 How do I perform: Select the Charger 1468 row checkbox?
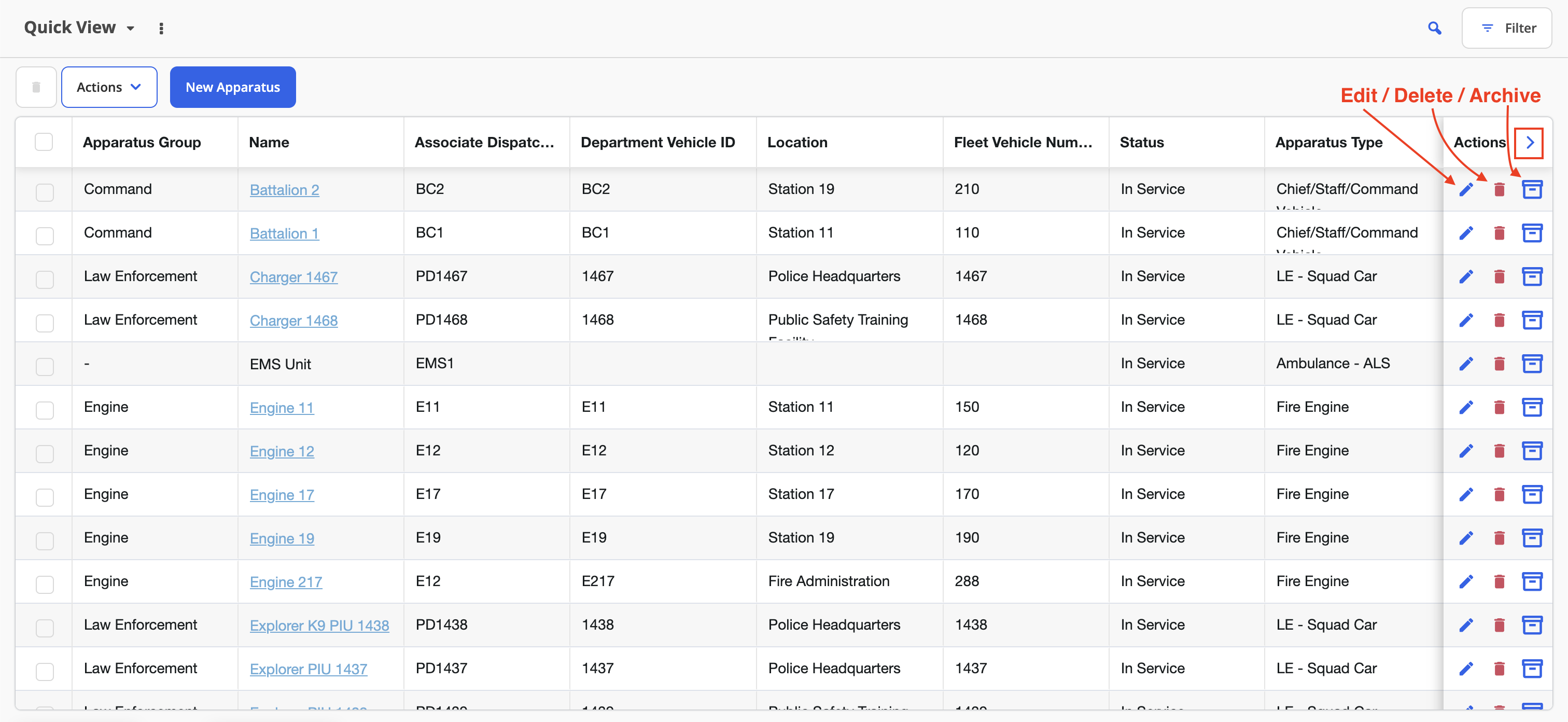[x=45, y=323]
